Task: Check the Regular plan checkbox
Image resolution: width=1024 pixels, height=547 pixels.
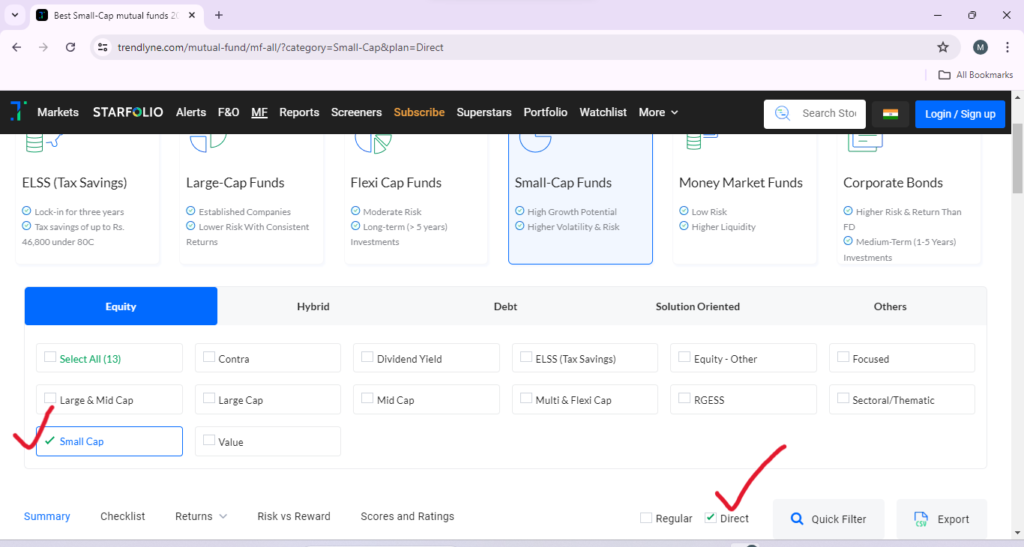Action: (646, 518)
